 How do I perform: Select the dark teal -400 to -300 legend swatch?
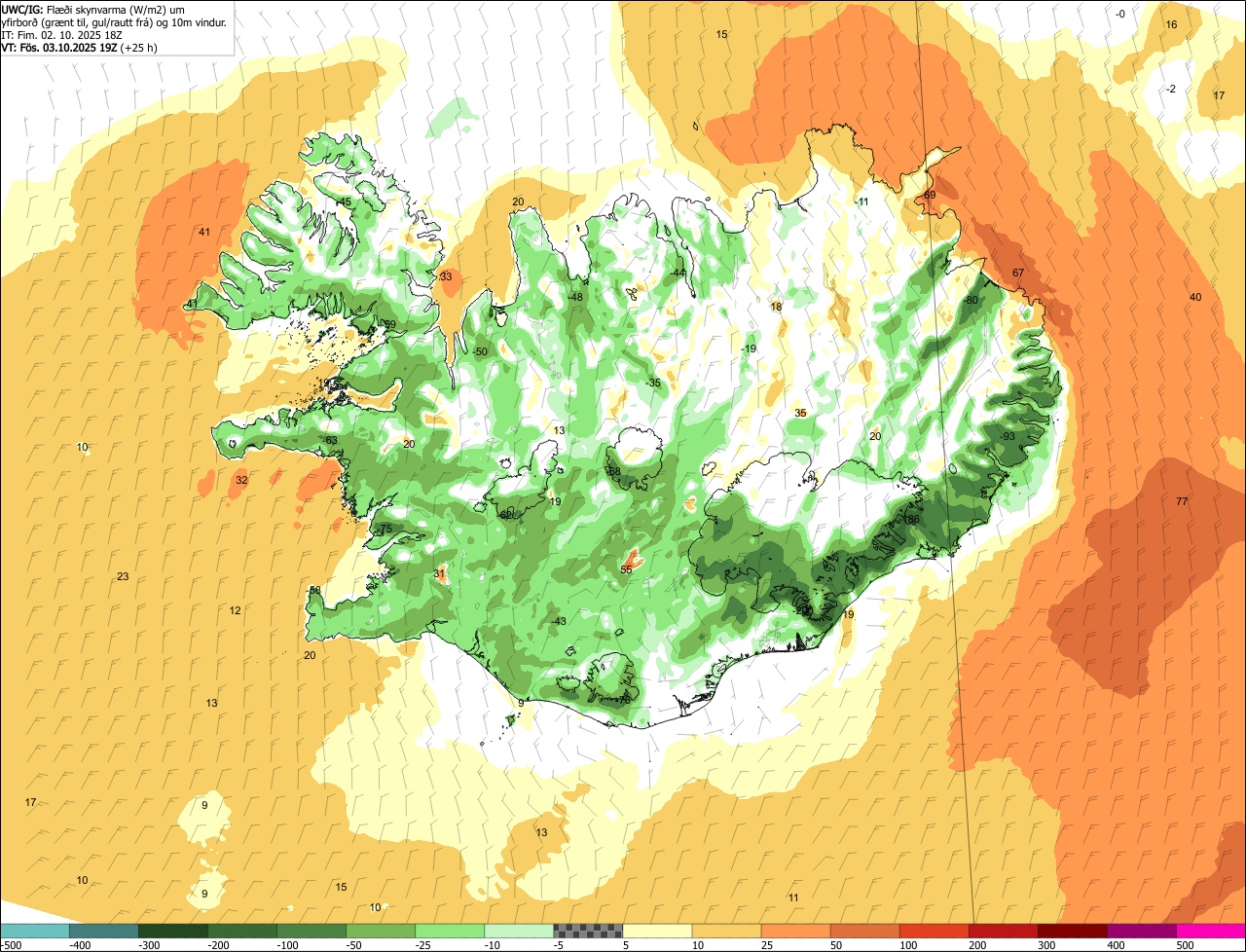103,932
